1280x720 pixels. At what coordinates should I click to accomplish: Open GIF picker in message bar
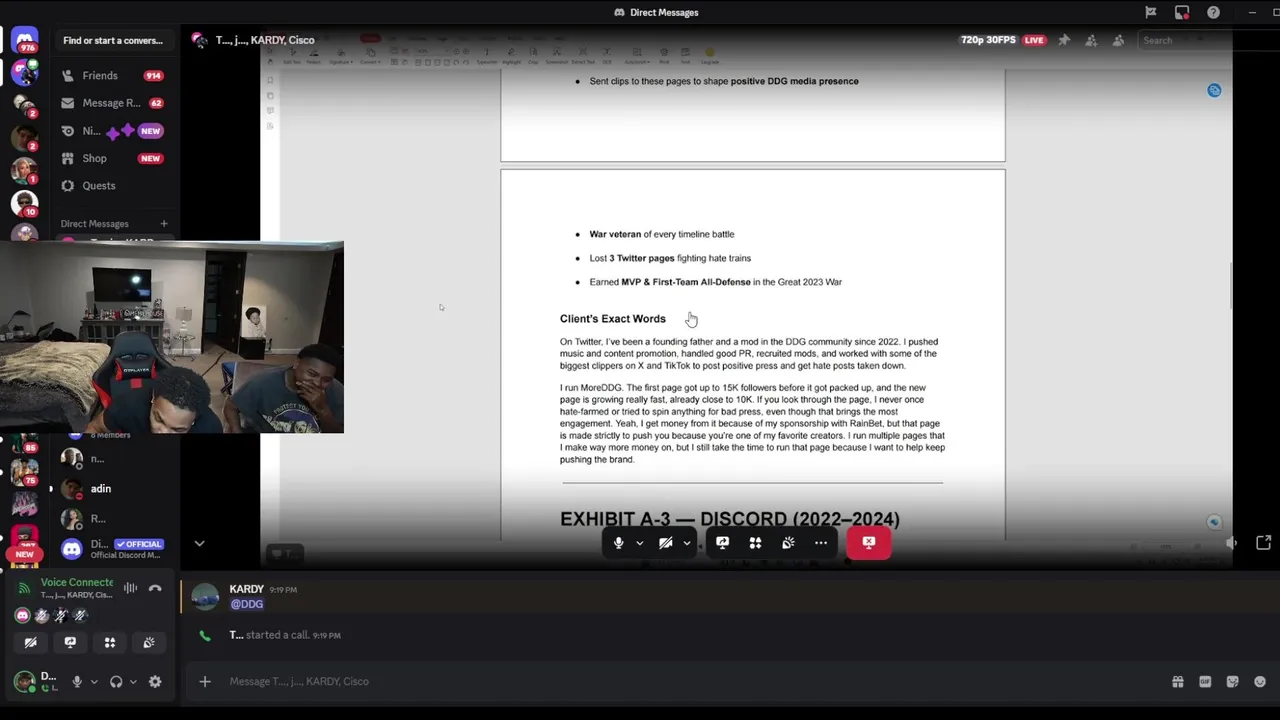[1205, 682]
